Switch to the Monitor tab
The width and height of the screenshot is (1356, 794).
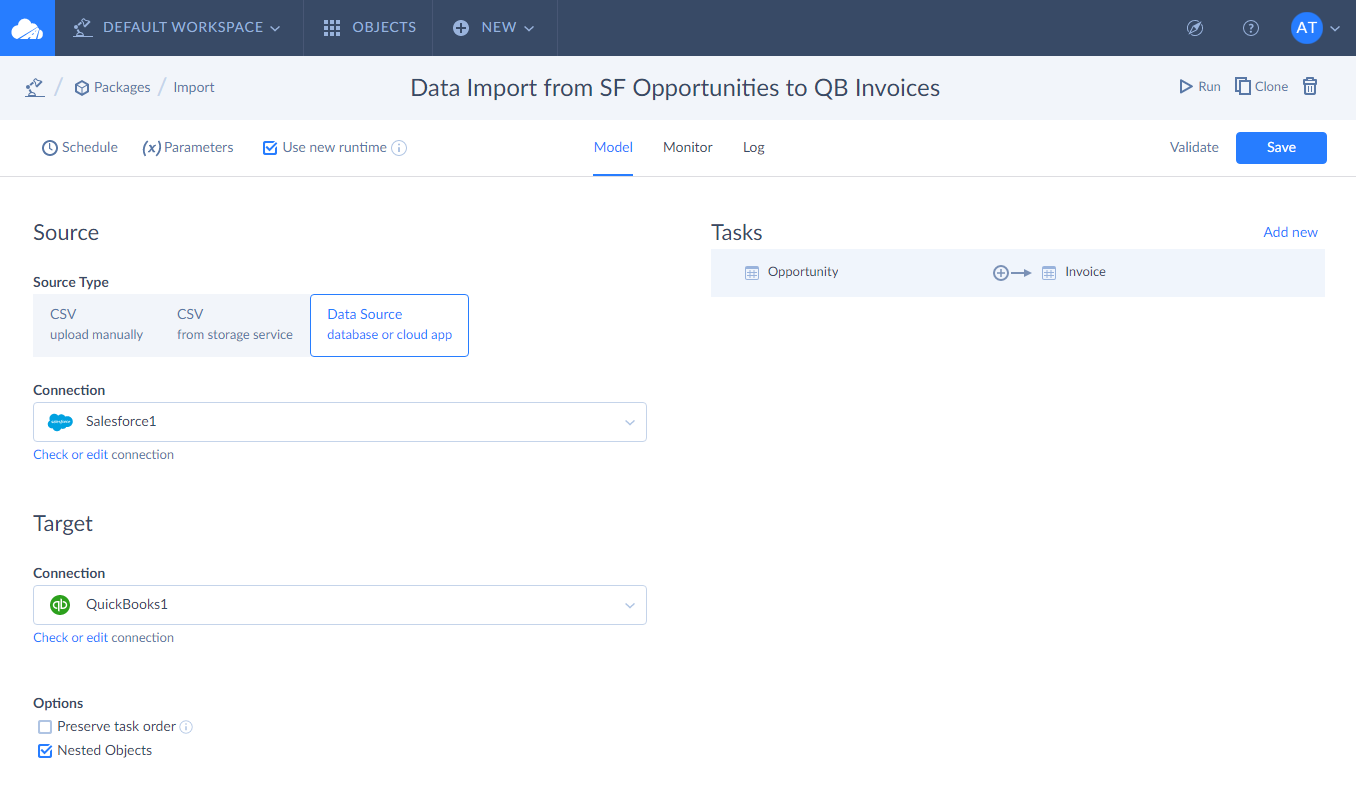pyautogui.click(x=688, y=147)
